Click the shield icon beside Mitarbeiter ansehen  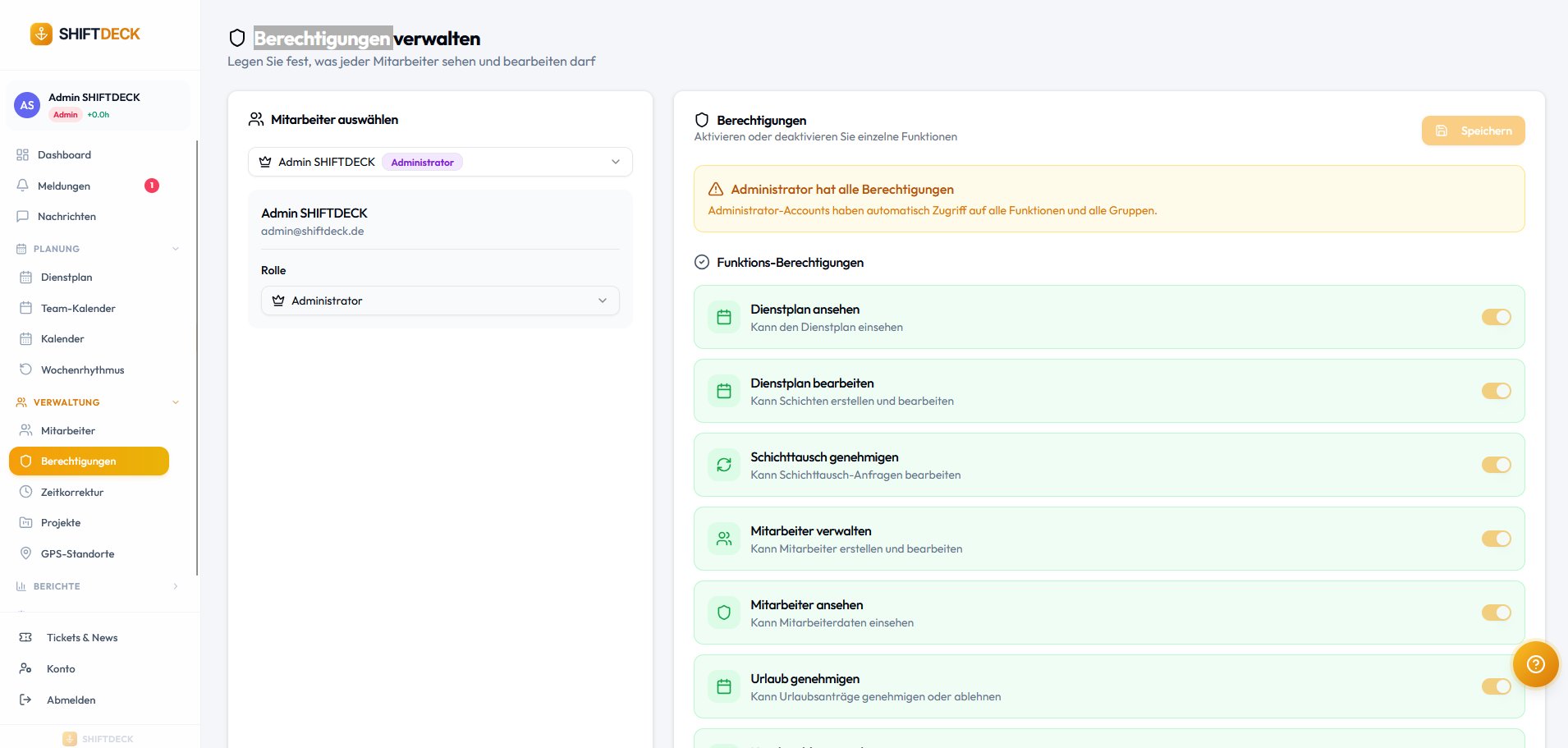point(723,613)
